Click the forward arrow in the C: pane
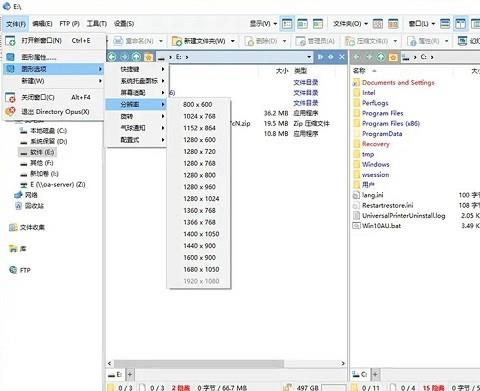Screen dimensions: 480x391 coord(369,57)
